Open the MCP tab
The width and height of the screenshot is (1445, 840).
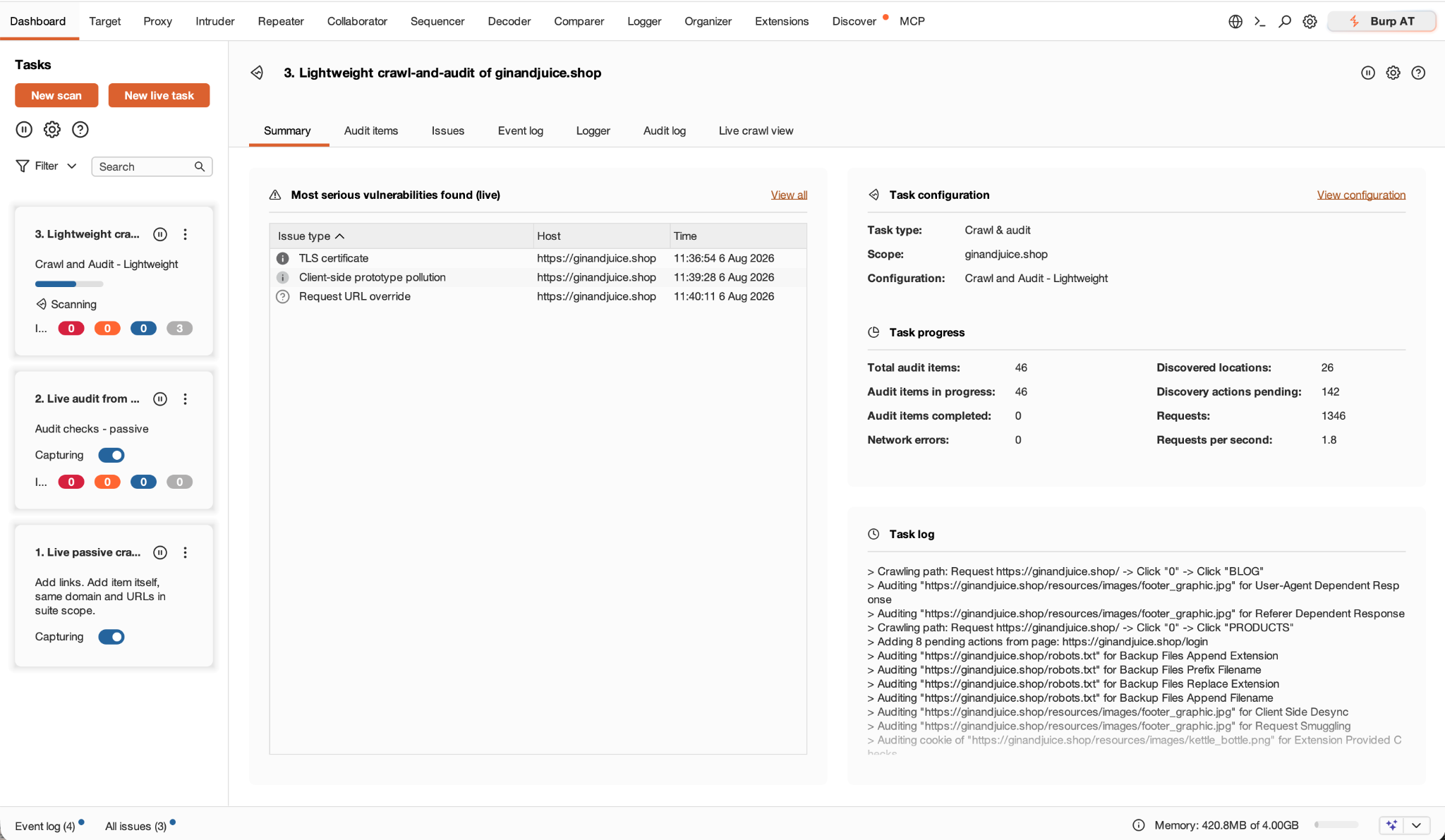(912, 21)
